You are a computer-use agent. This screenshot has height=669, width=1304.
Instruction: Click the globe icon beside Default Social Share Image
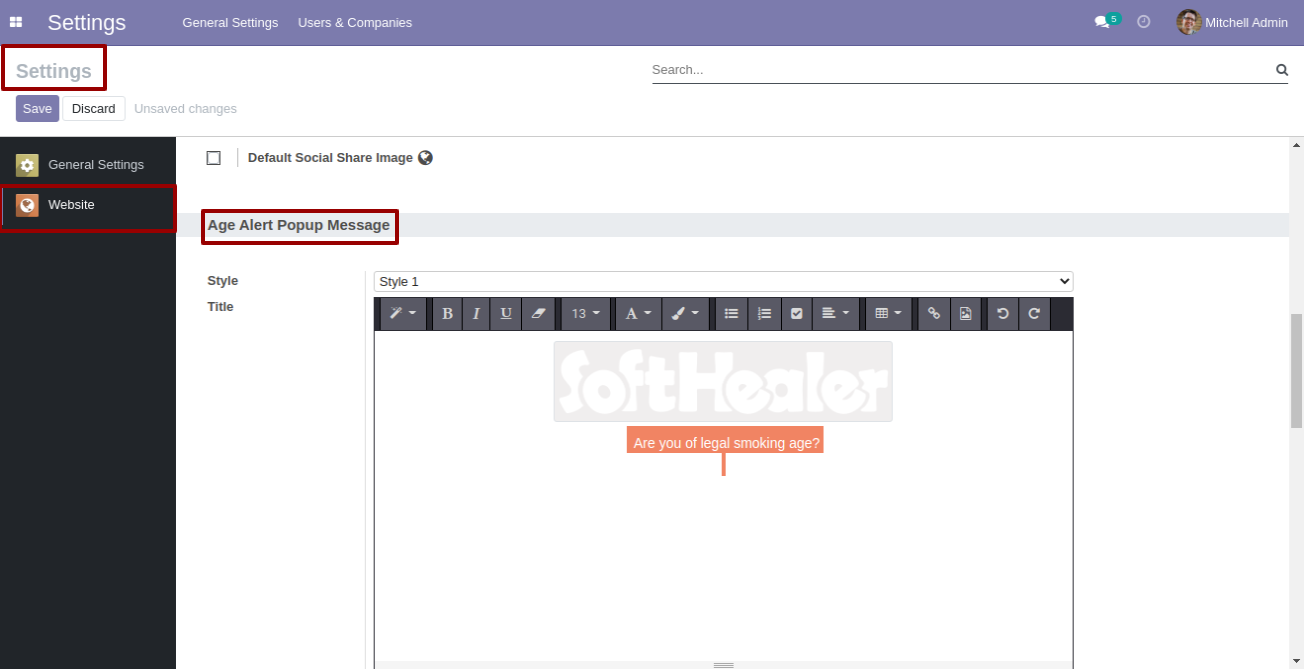[425, 158]
